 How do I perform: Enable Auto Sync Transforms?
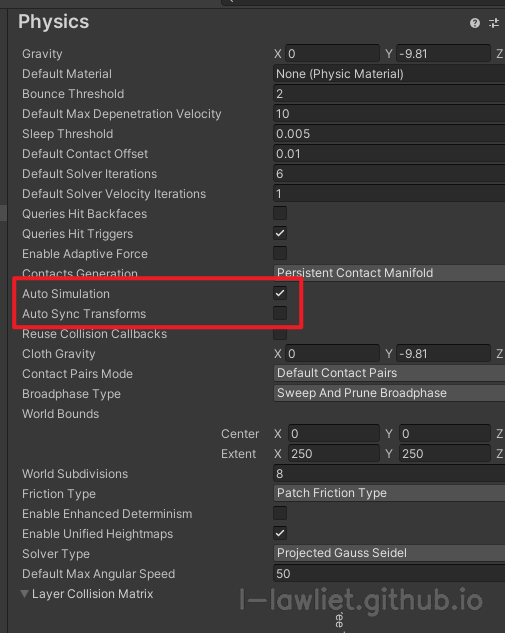tap(280, 313)
